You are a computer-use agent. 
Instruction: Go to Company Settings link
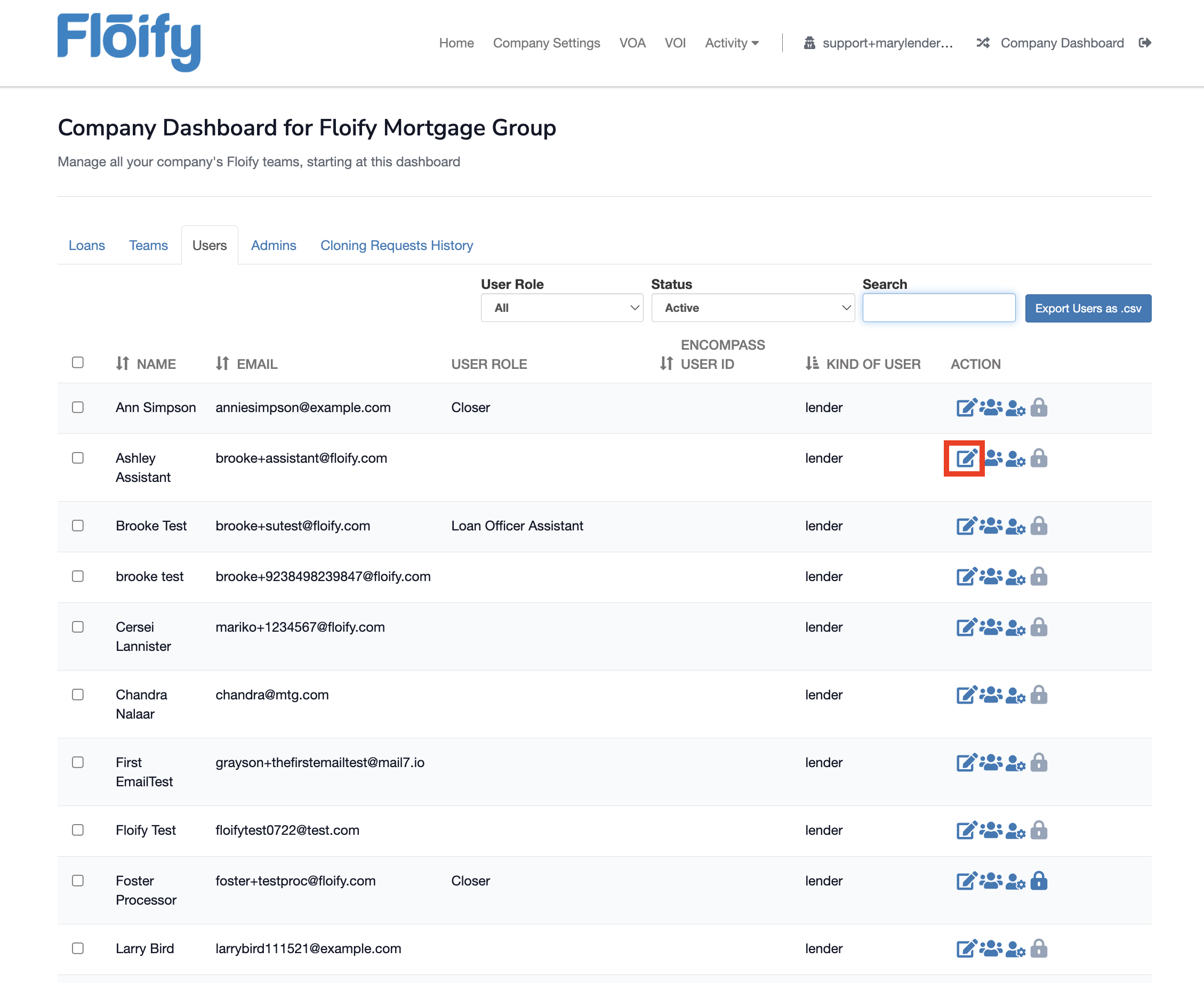click(x=546, y=43)
